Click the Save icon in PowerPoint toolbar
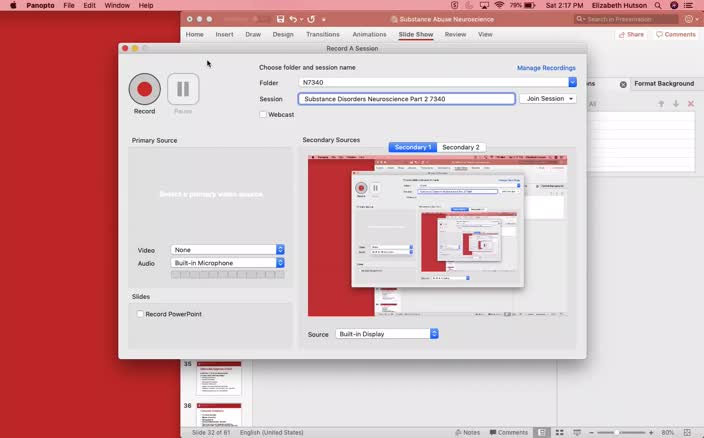Image resolution: width=704 pixels, height=438 pixels. tap(280, 19)
